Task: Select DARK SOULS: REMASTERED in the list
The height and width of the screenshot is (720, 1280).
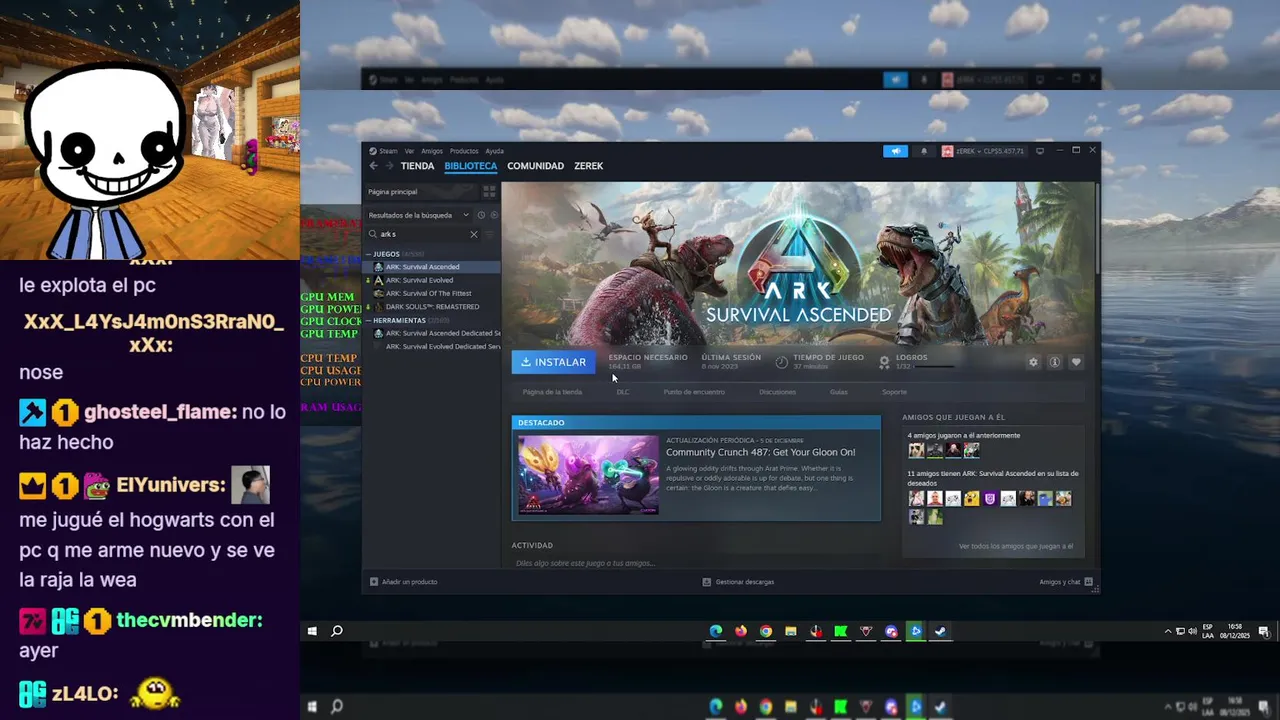Action: pos(431,306)
